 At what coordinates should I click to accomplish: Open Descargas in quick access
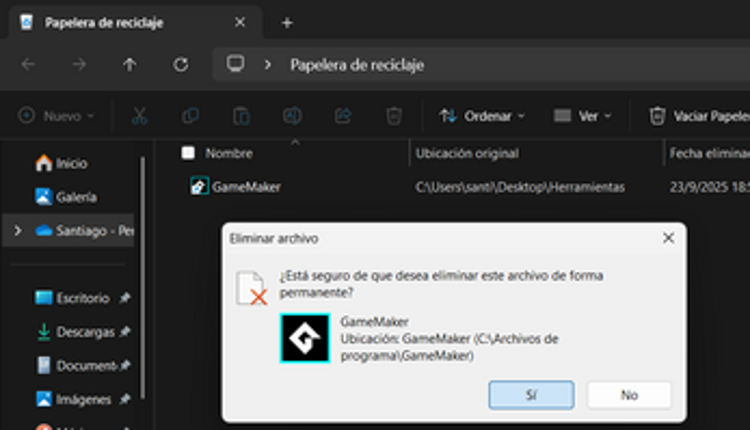click(x=76, y=331)
